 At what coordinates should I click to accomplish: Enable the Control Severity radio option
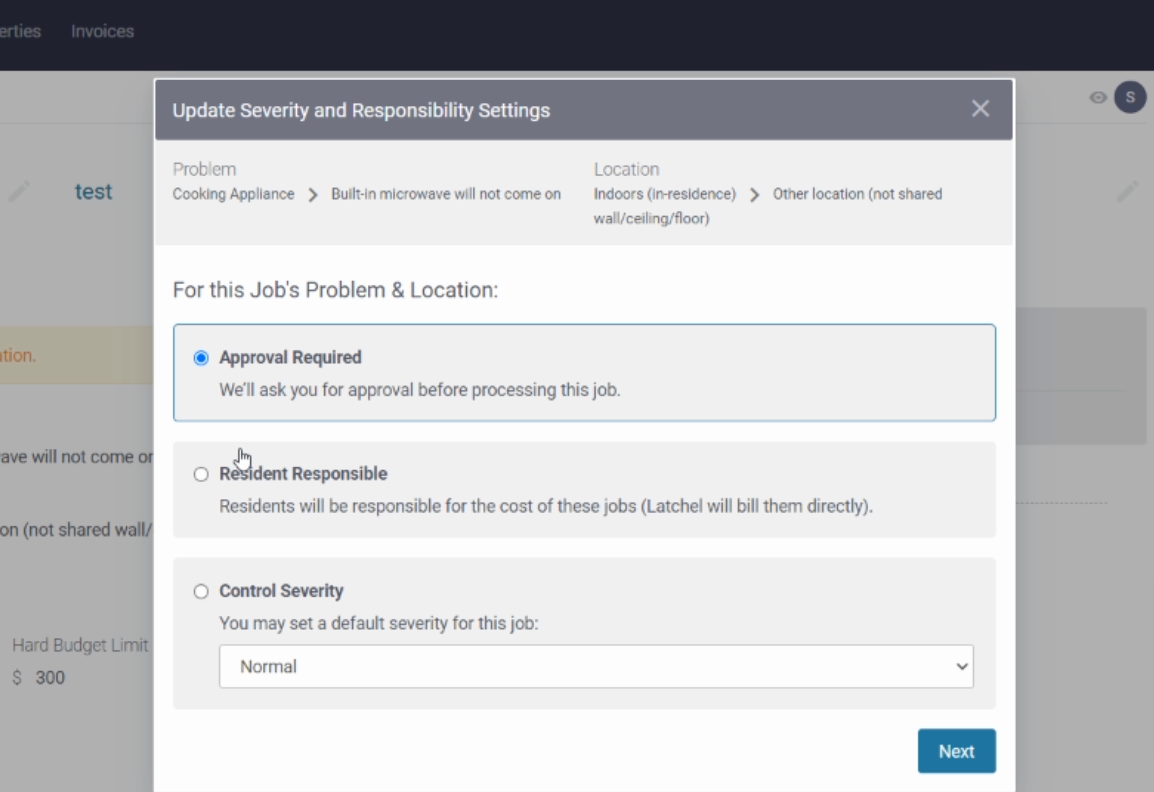pyautogui.click(x=201, y=591)
